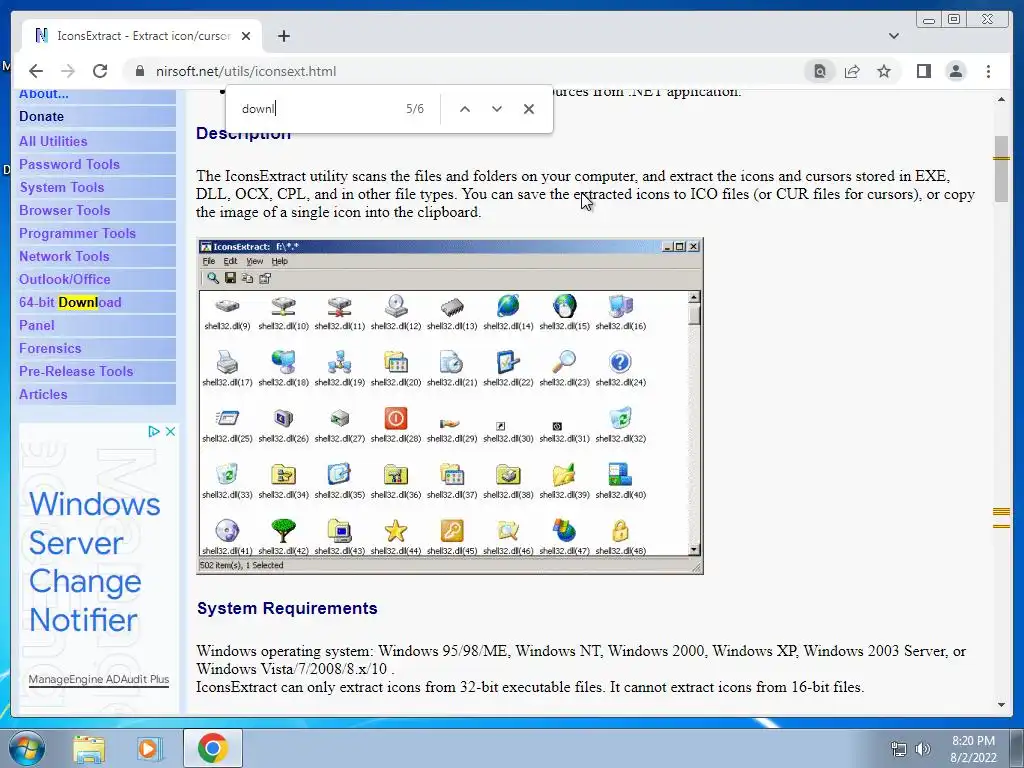Image resolution: width=1024 pixels, height=768 pixels.
Task: Click the shell32.dll(28) red power icon
Action: pyautogui.click(x=396, y=419)
